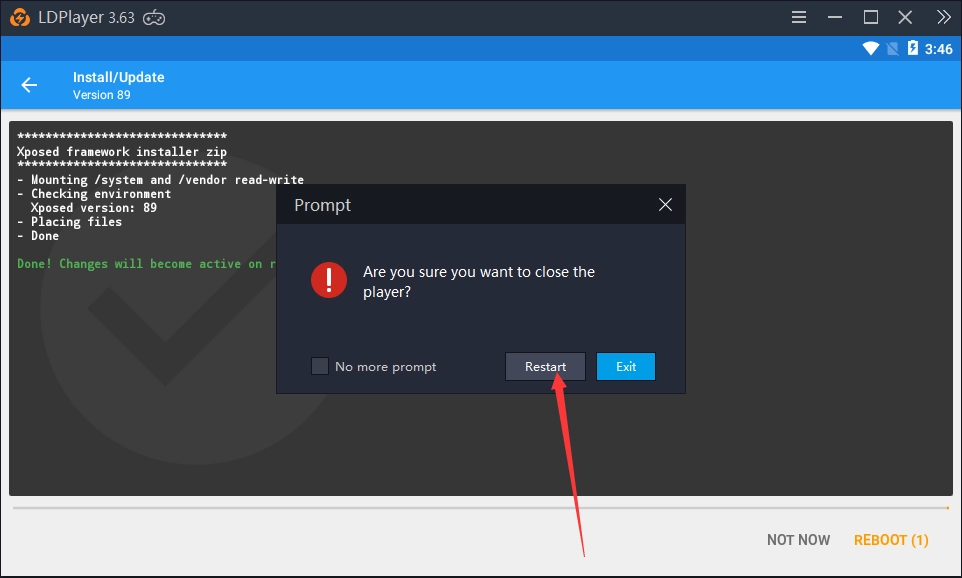Tap REBOOT (1)
The image size is (962, 578).
890,539
